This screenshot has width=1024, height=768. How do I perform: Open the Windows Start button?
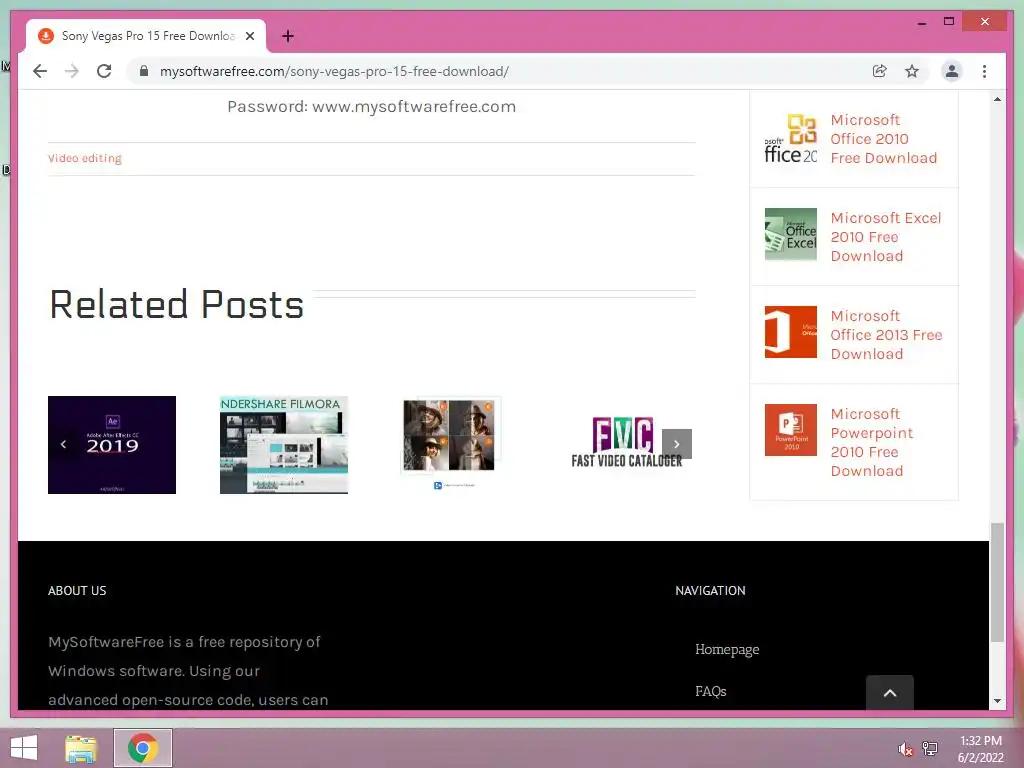[x=24, y=748]
